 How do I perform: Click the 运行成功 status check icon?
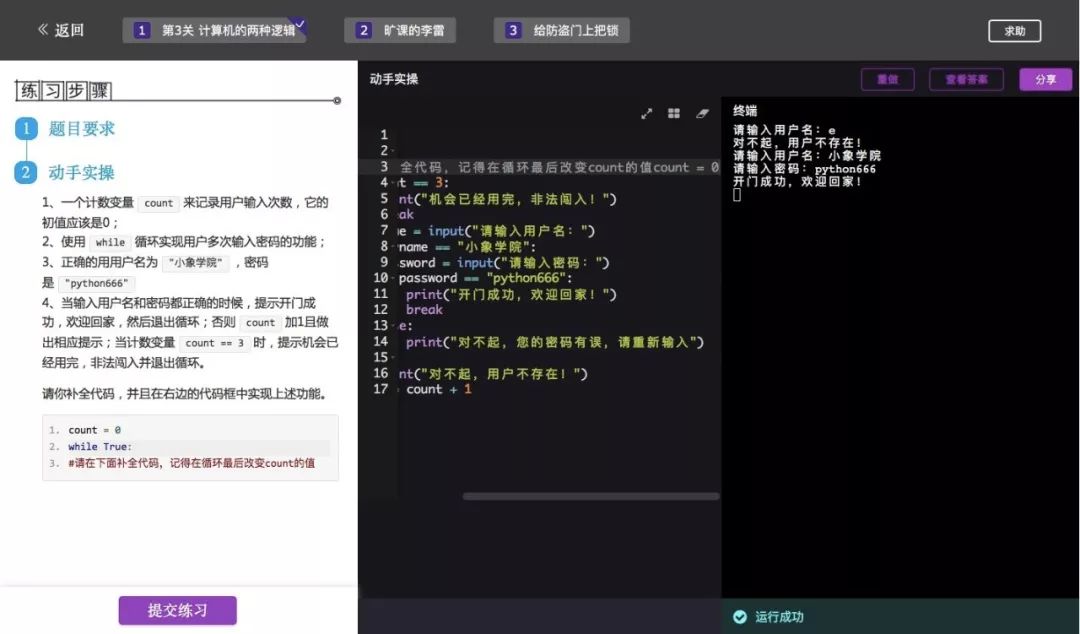pyautogui.click(x=740, y=617)
